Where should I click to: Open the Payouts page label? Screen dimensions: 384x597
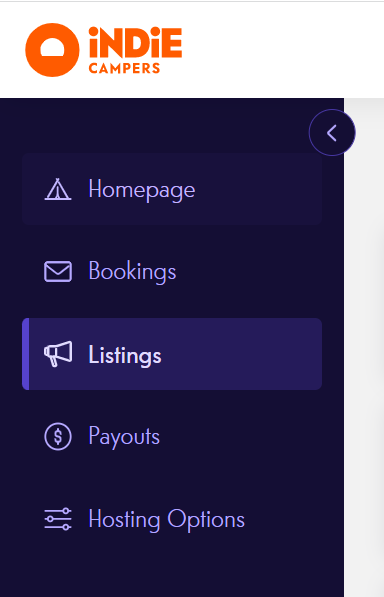click(x=124, y=436)
